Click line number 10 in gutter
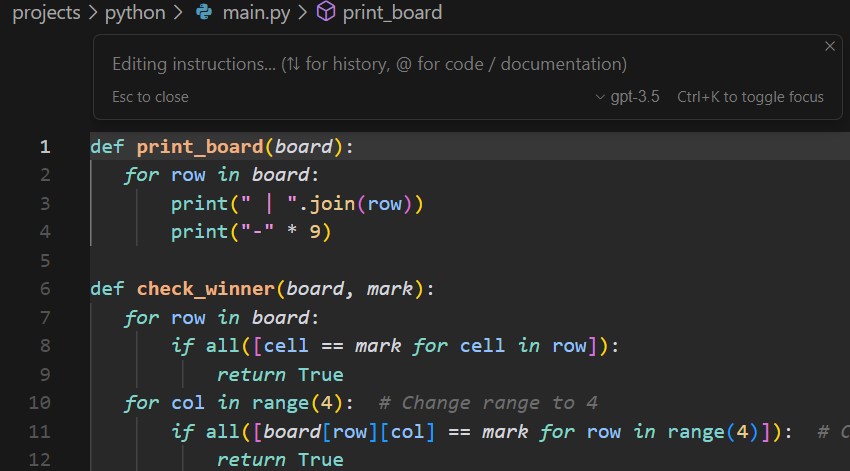This screenshot has height=471, width=850. [40, 403]
